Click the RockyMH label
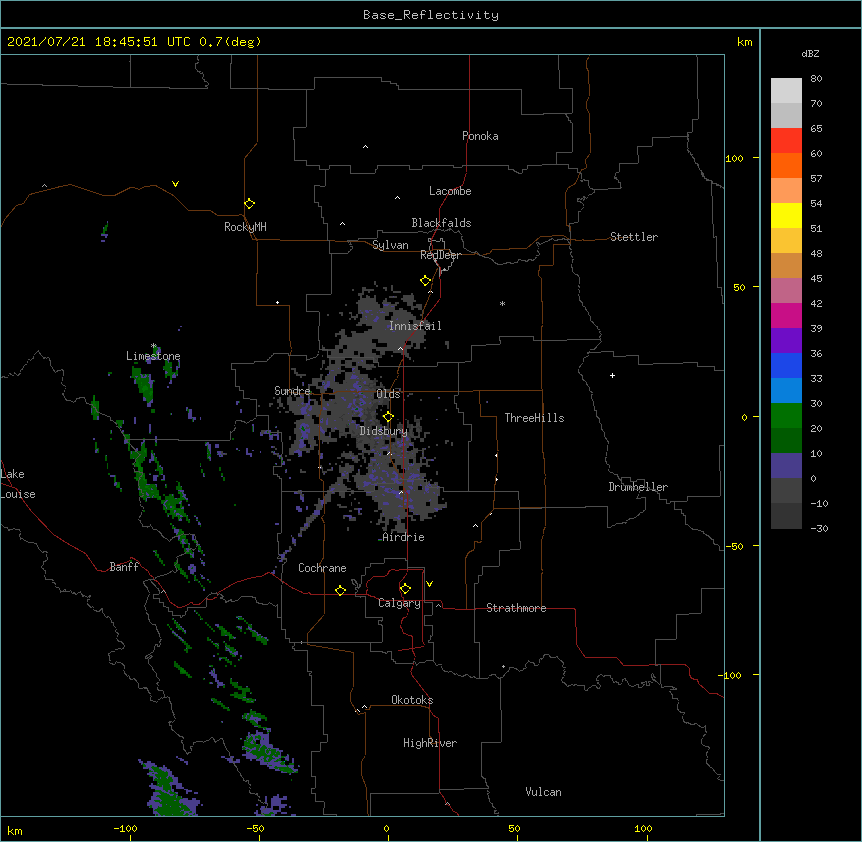Screen dimensions: 862x842 [x=245, y=227]
